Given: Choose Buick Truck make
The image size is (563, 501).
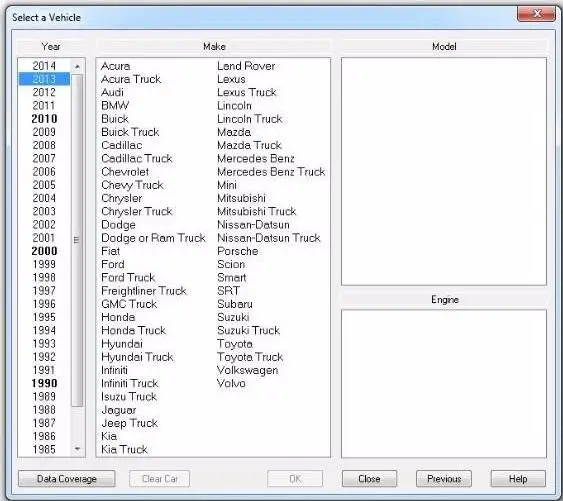Looking at the screenshot, I should pyautogui.click(x=130, y=132).
